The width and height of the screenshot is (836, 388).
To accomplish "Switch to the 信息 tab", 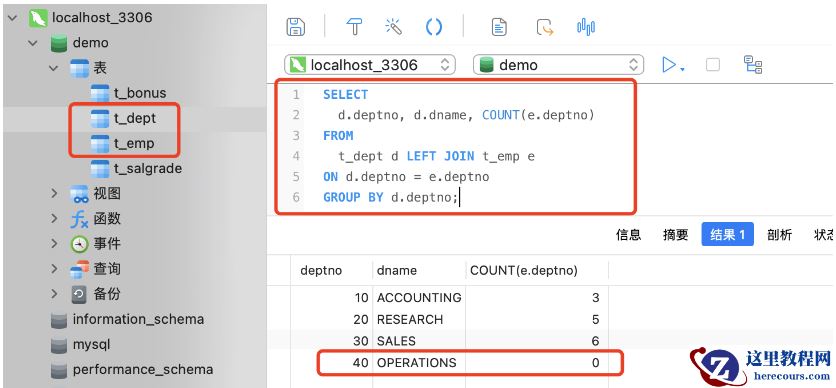I will 629,235.
